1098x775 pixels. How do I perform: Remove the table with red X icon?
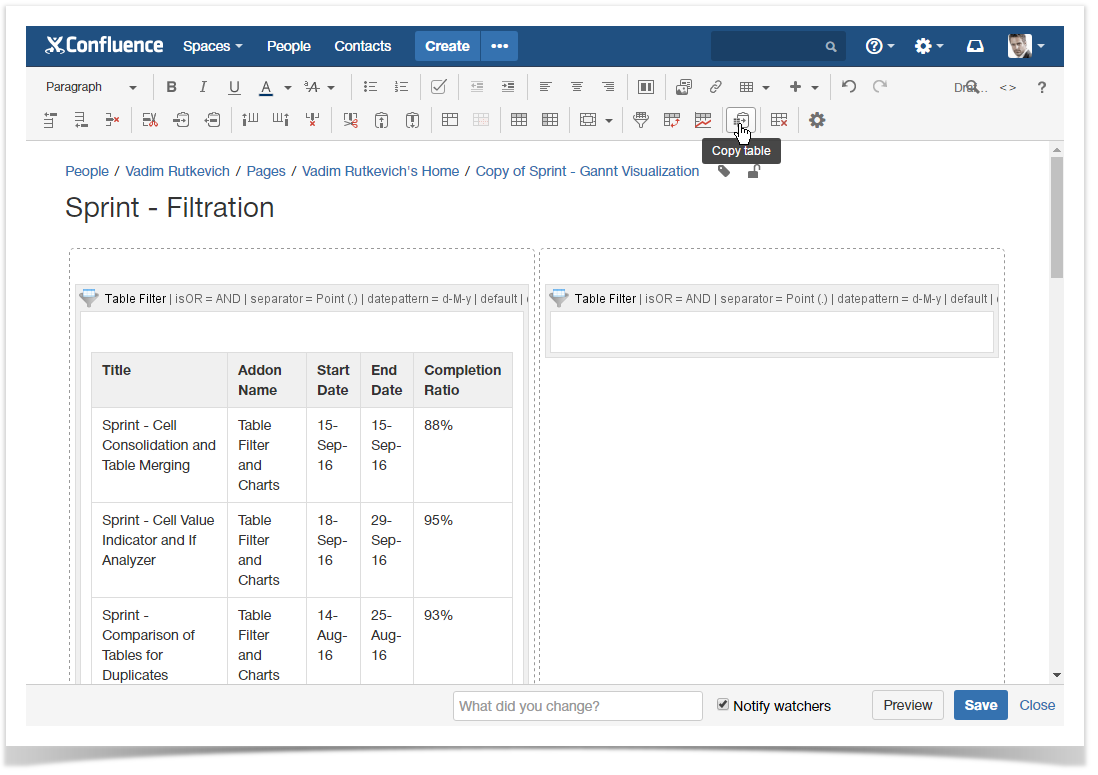coord(779,120)
